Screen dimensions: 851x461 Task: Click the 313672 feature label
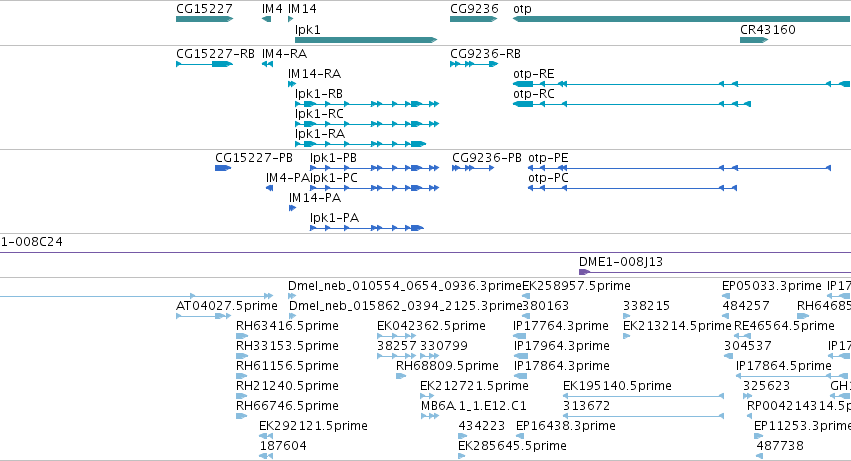click(587, 406)
